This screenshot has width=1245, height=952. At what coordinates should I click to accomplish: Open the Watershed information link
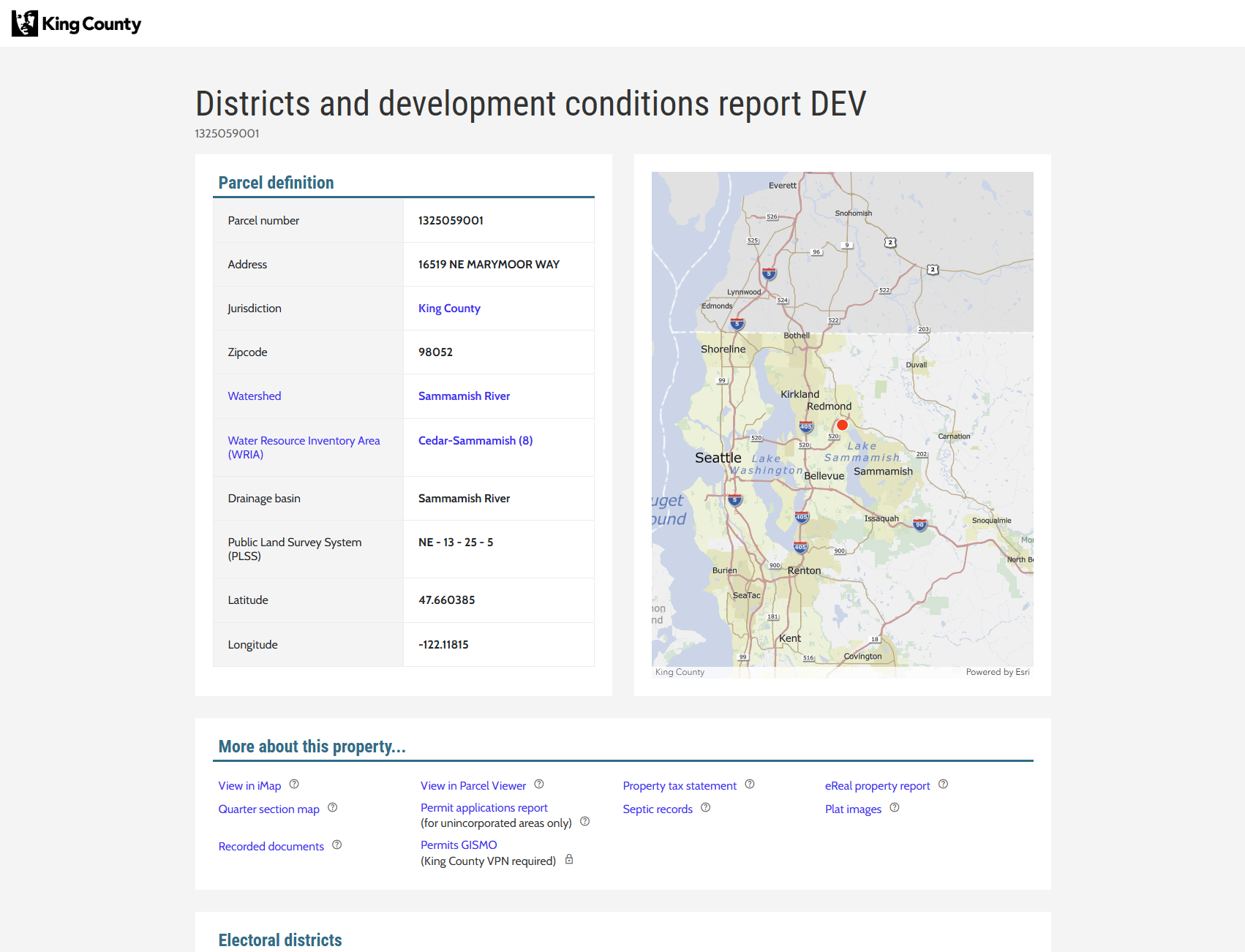(254, 396)
